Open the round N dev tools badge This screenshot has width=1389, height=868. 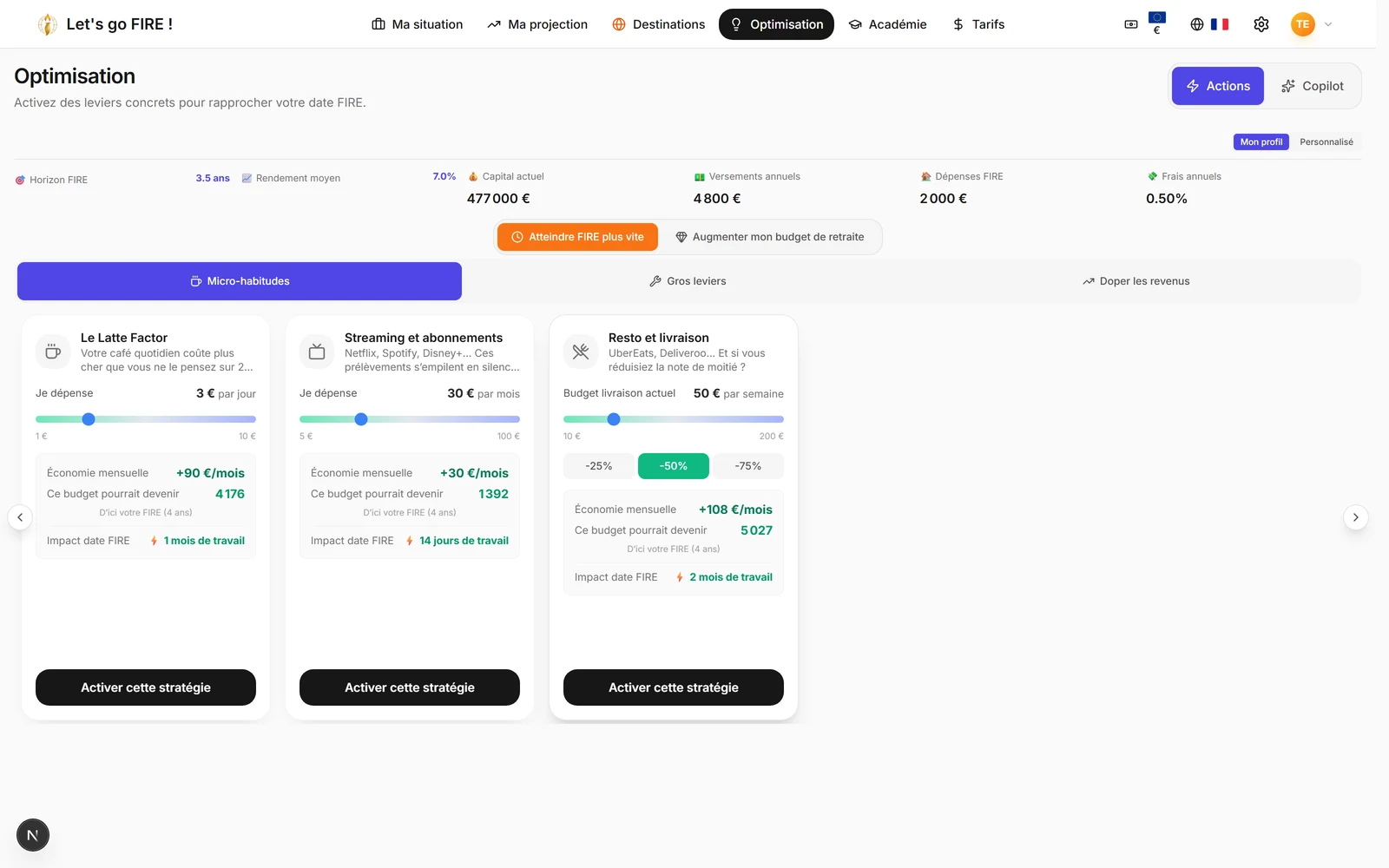[x=33, y=835]
